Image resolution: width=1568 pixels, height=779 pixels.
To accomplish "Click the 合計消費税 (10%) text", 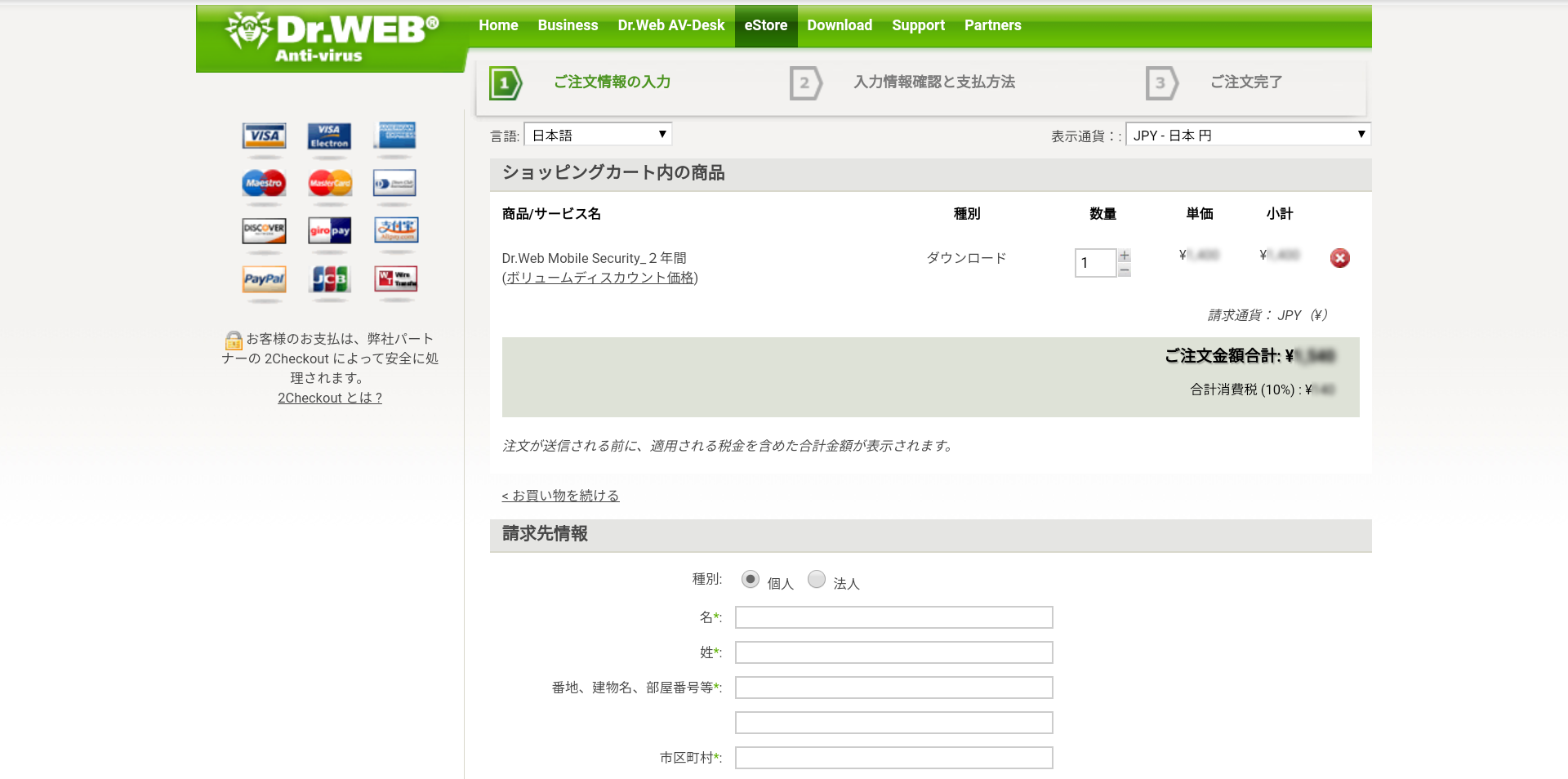I will coord(1263,389).
